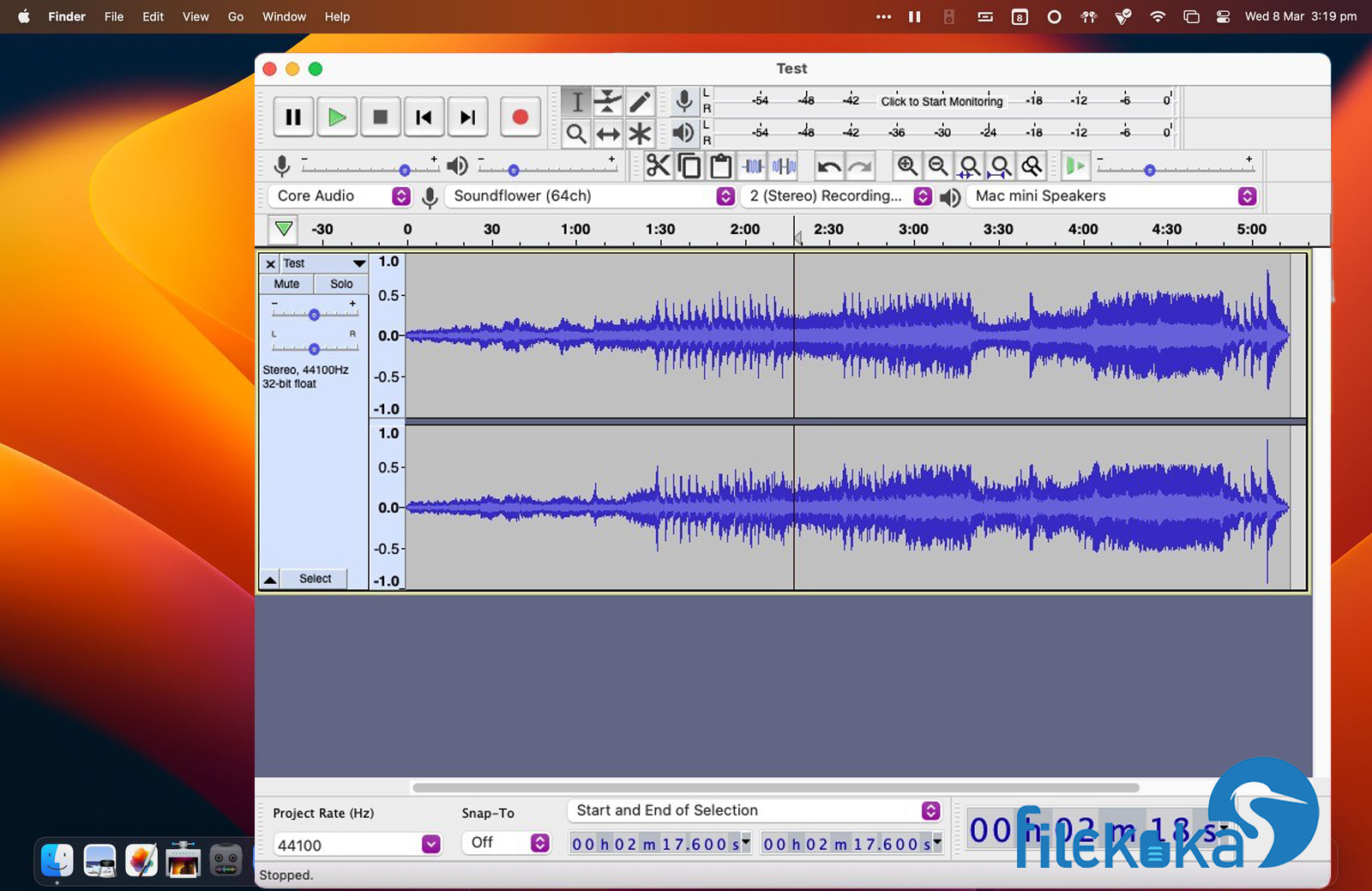The width and height of the screenshot is (1372, 891).
Task: Click the track Select button
Action: (315, 579)
